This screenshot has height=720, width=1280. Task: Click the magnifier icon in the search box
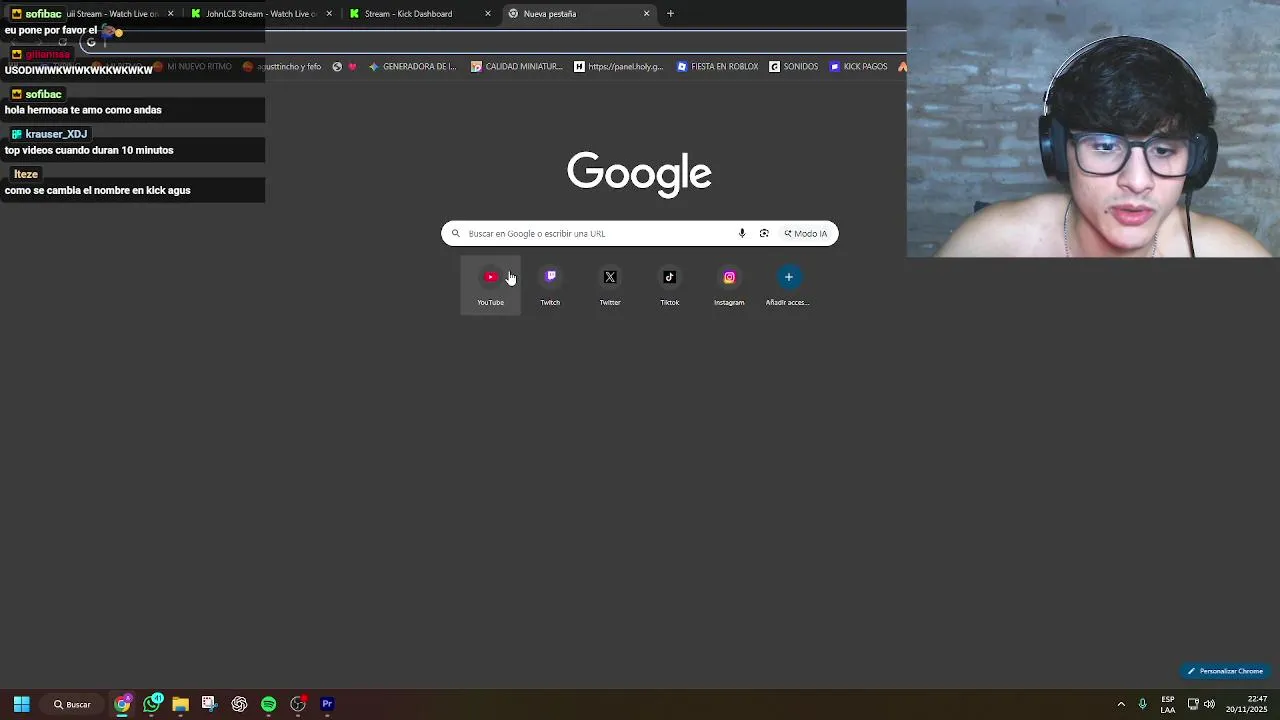455,233
